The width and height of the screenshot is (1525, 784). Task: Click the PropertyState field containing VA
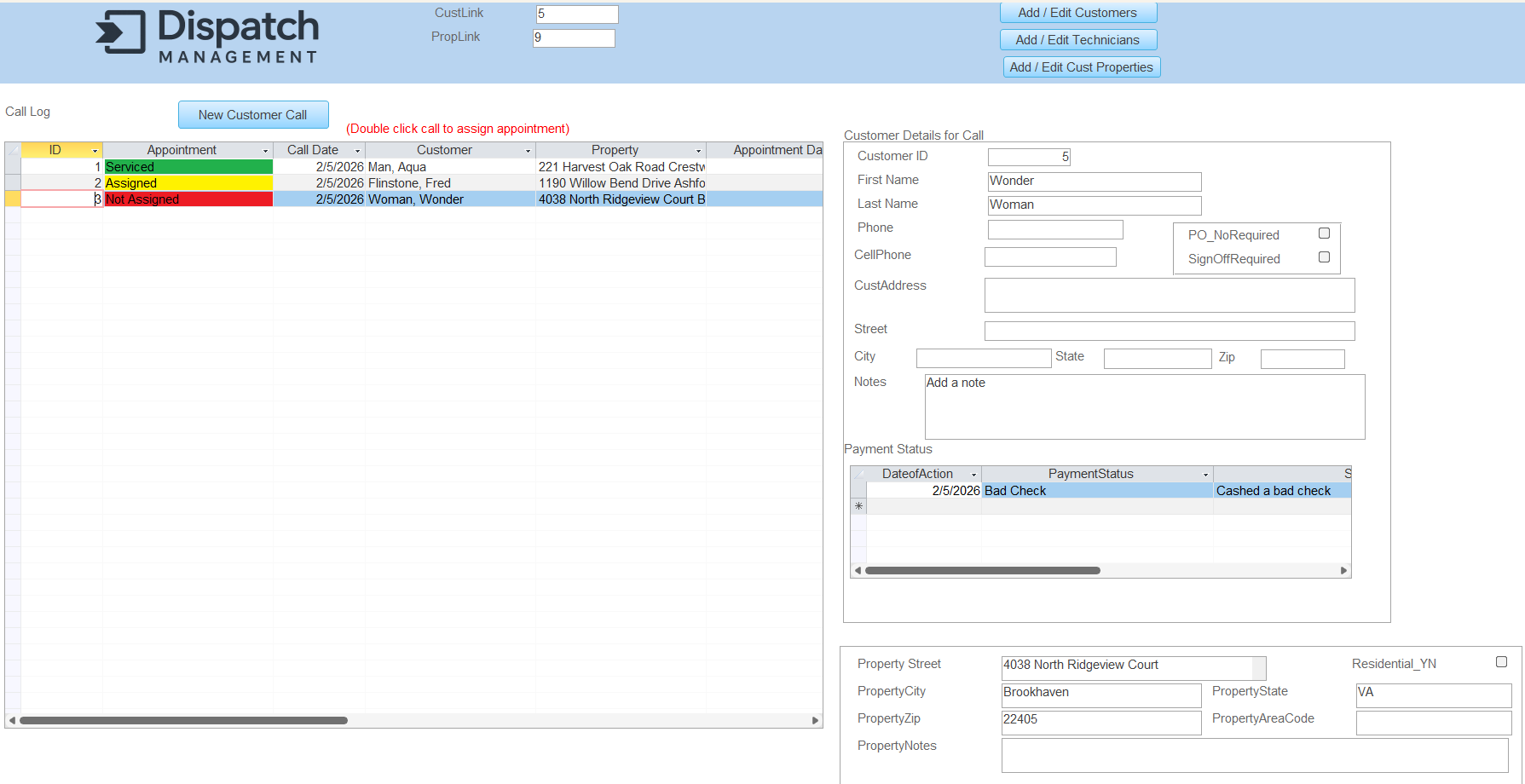point(1434,695)
